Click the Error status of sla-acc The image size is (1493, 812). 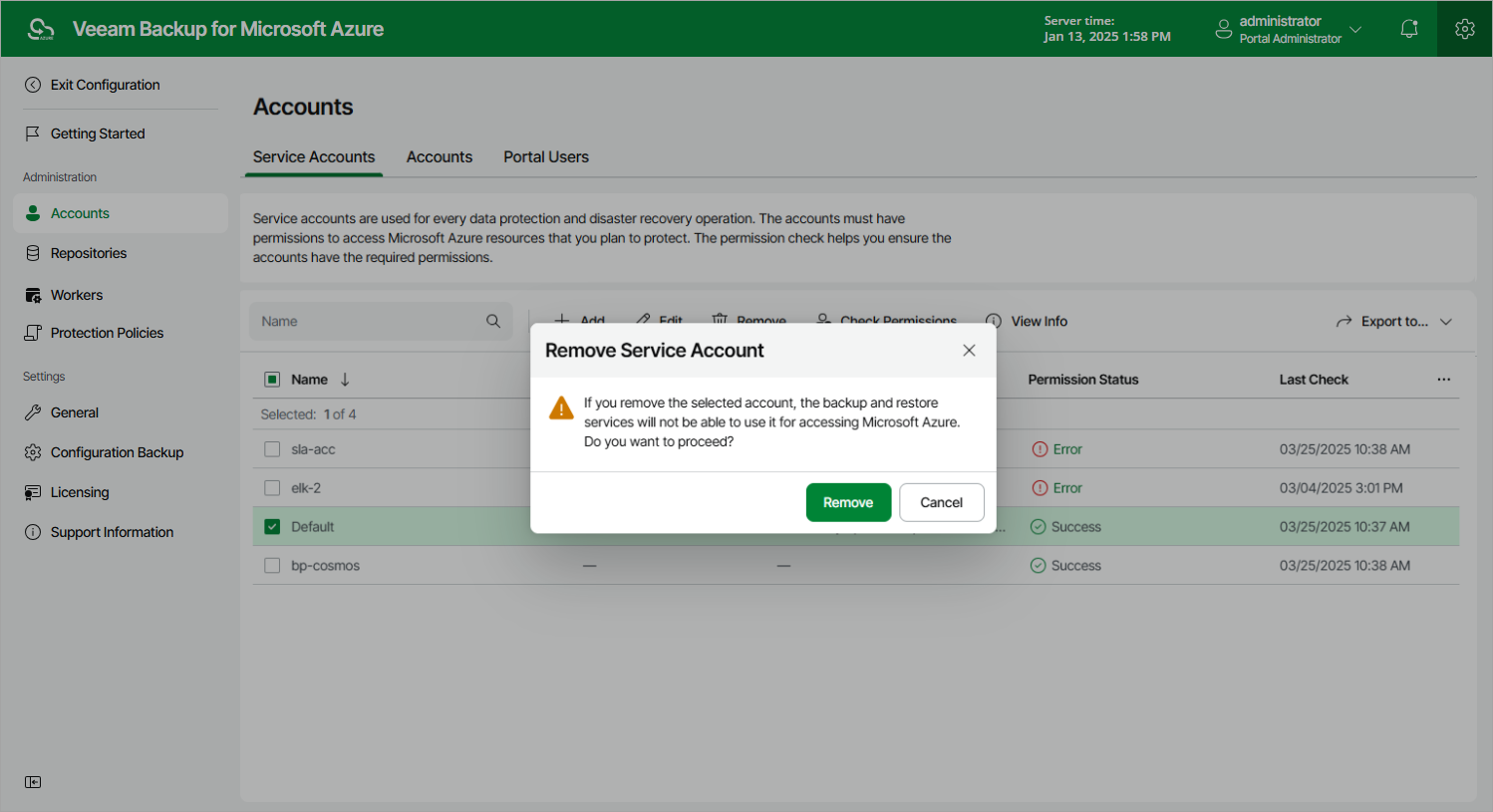[x=1057, y=449]
